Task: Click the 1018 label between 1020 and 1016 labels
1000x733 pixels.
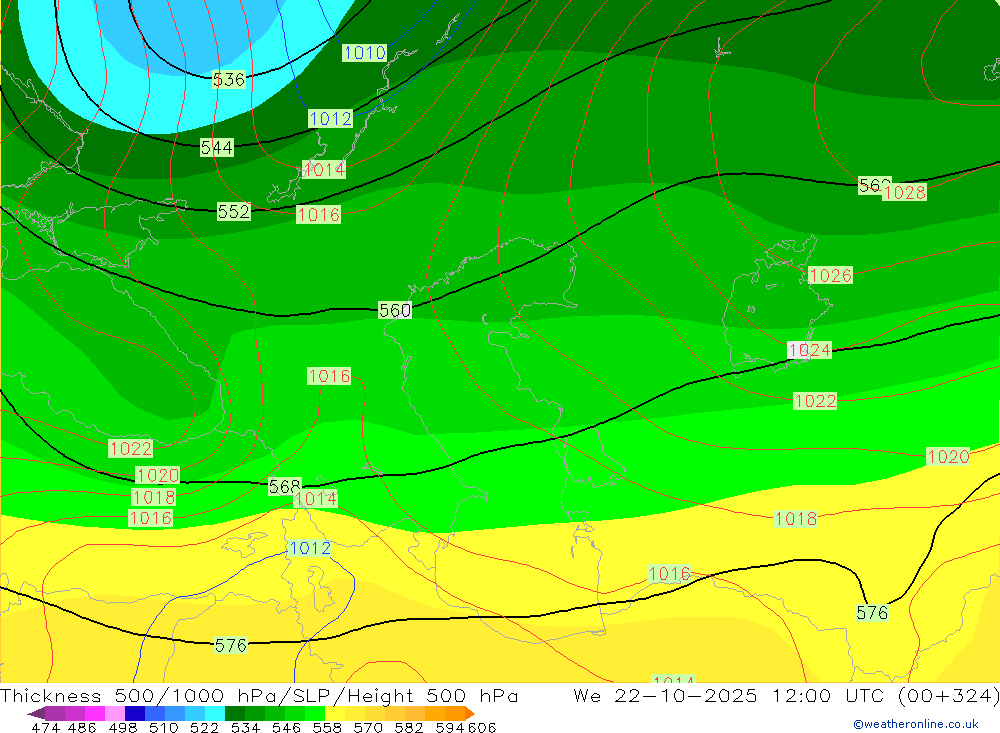Action: 154,497
